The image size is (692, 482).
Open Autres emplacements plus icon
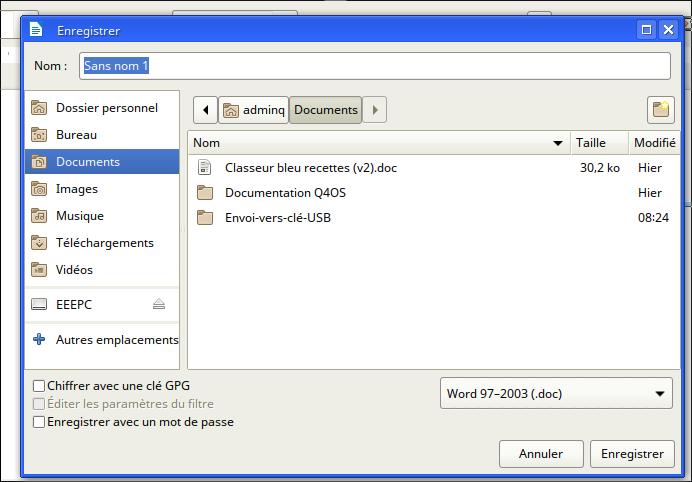pyautogui.click(x=39, y=339)
